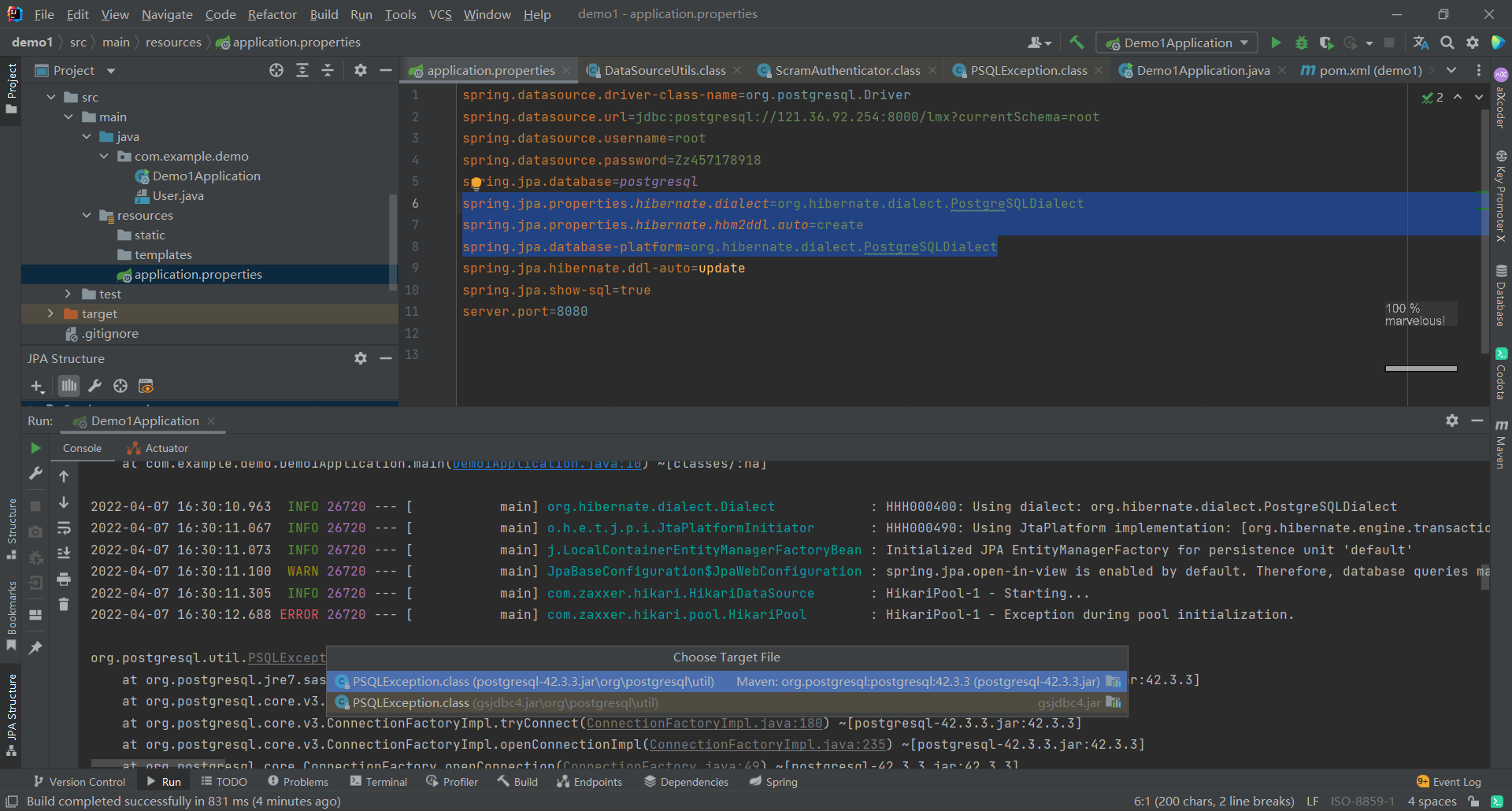
Task: Build the project with the hammer icon
Action: [1077, 42]
